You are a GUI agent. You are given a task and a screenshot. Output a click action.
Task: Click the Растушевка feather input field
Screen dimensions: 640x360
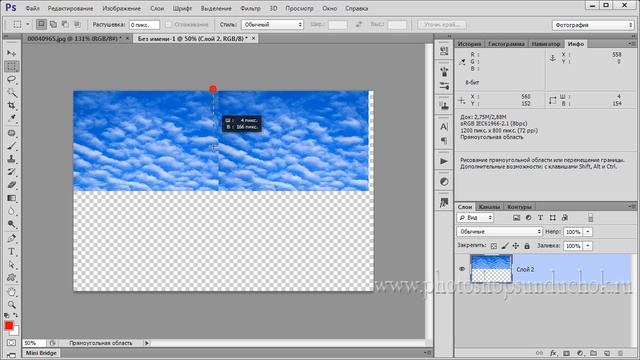(144, 25)
